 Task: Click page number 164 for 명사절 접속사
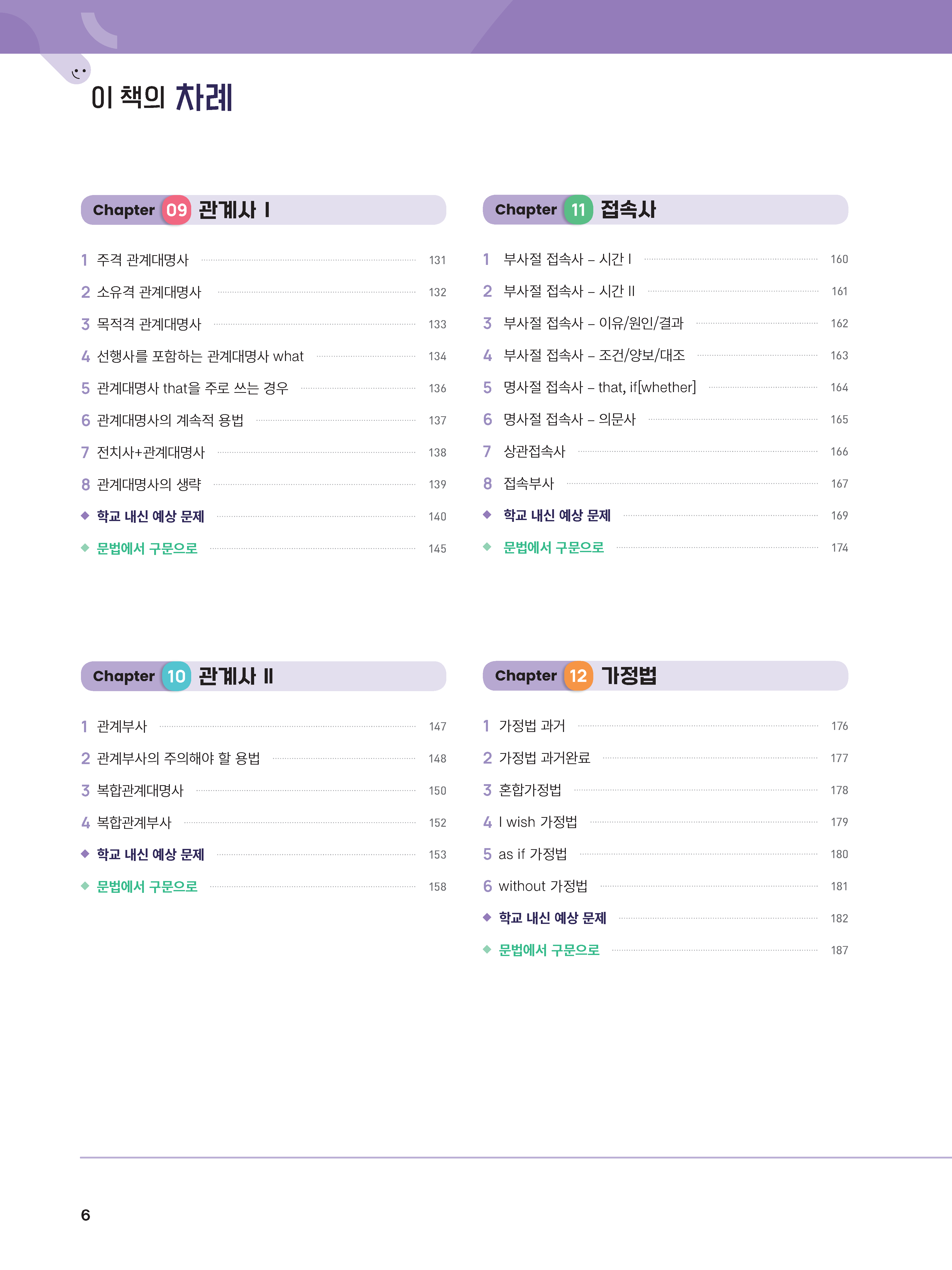pos(839,387)
